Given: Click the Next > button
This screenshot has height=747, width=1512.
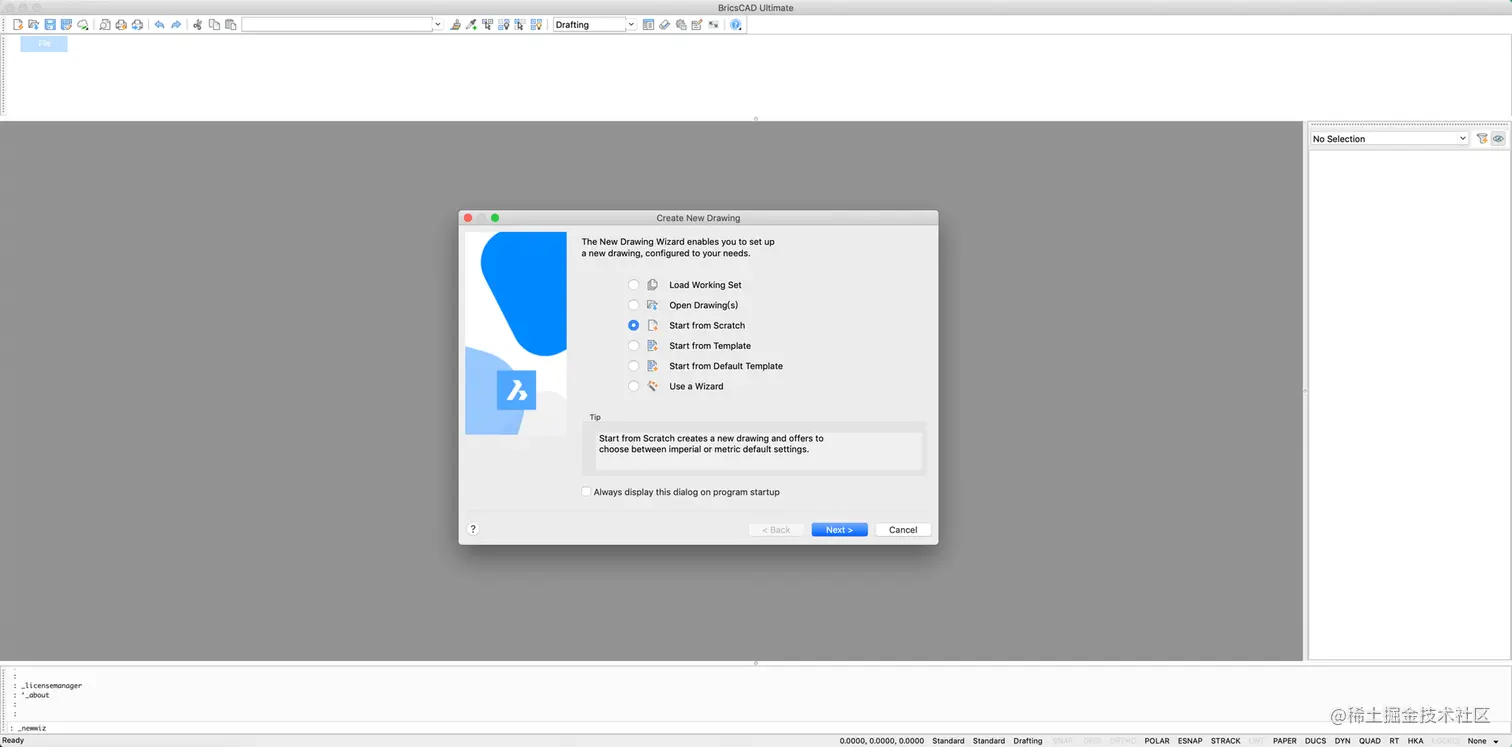Looking at the screenshot, I should pos(839,529).
